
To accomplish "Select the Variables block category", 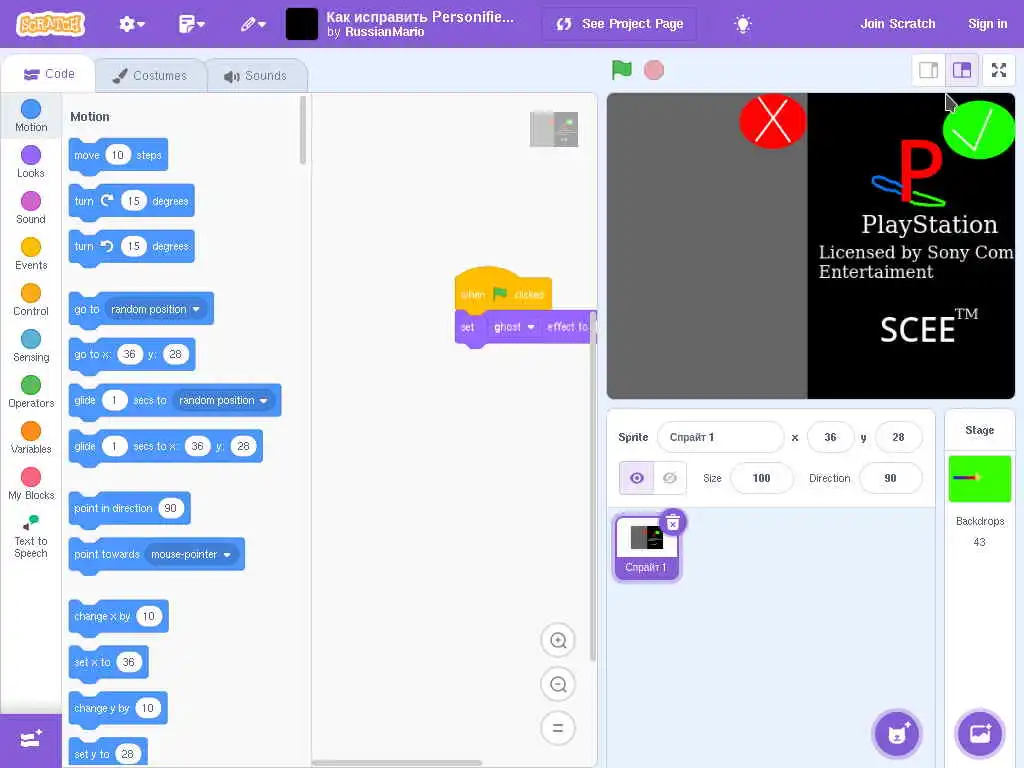I will (x=31, y=438).
